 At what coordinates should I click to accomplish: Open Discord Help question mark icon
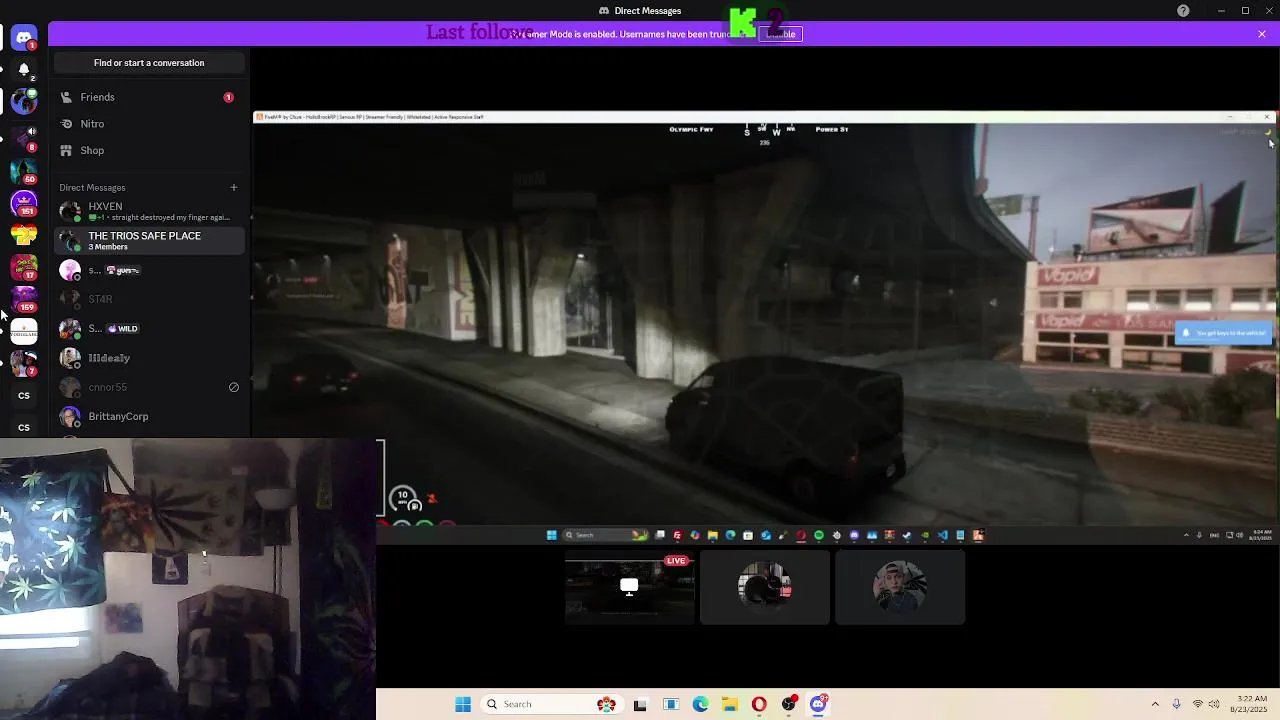(x=1183, y=11)
